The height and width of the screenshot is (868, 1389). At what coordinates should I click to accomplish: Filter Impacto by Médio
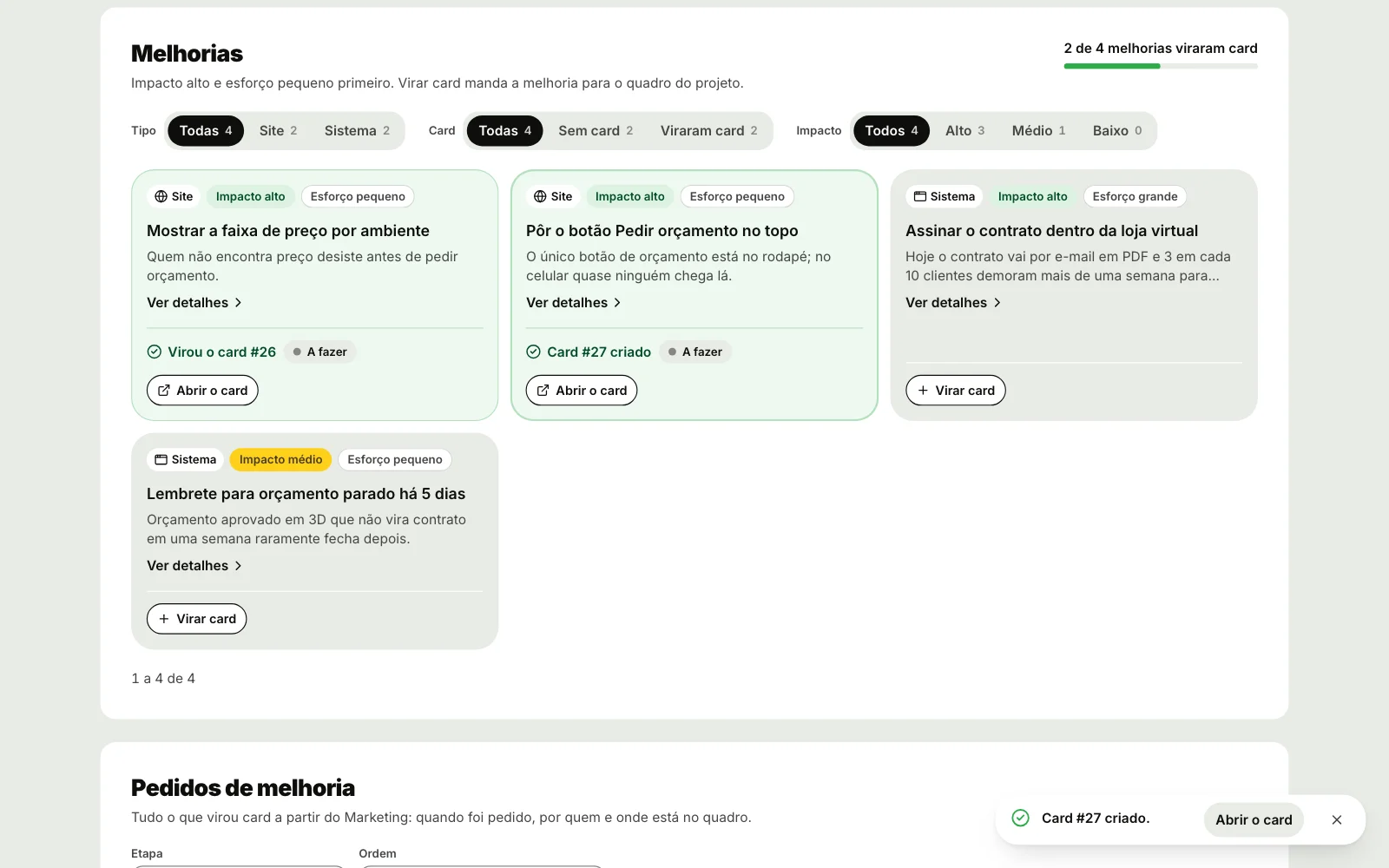[x=1038, y=131]
